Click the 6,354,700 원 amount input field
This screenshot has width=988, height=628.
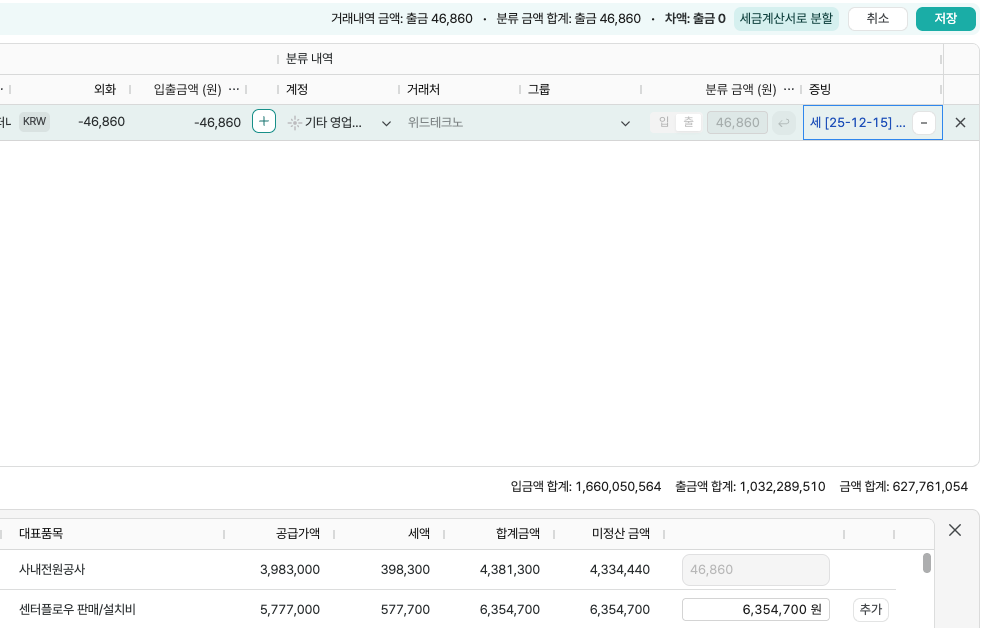click(755, 609)
